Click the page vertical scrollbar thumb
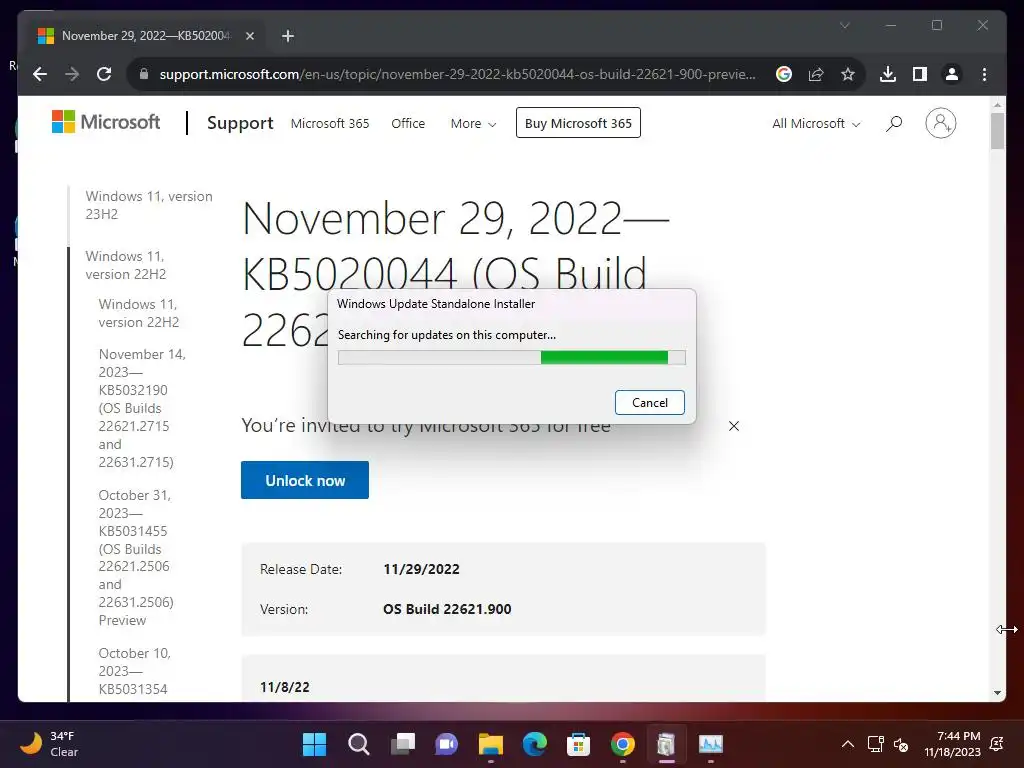The height and width of the screenshot is (768, 1024). (x=997, y=131)
